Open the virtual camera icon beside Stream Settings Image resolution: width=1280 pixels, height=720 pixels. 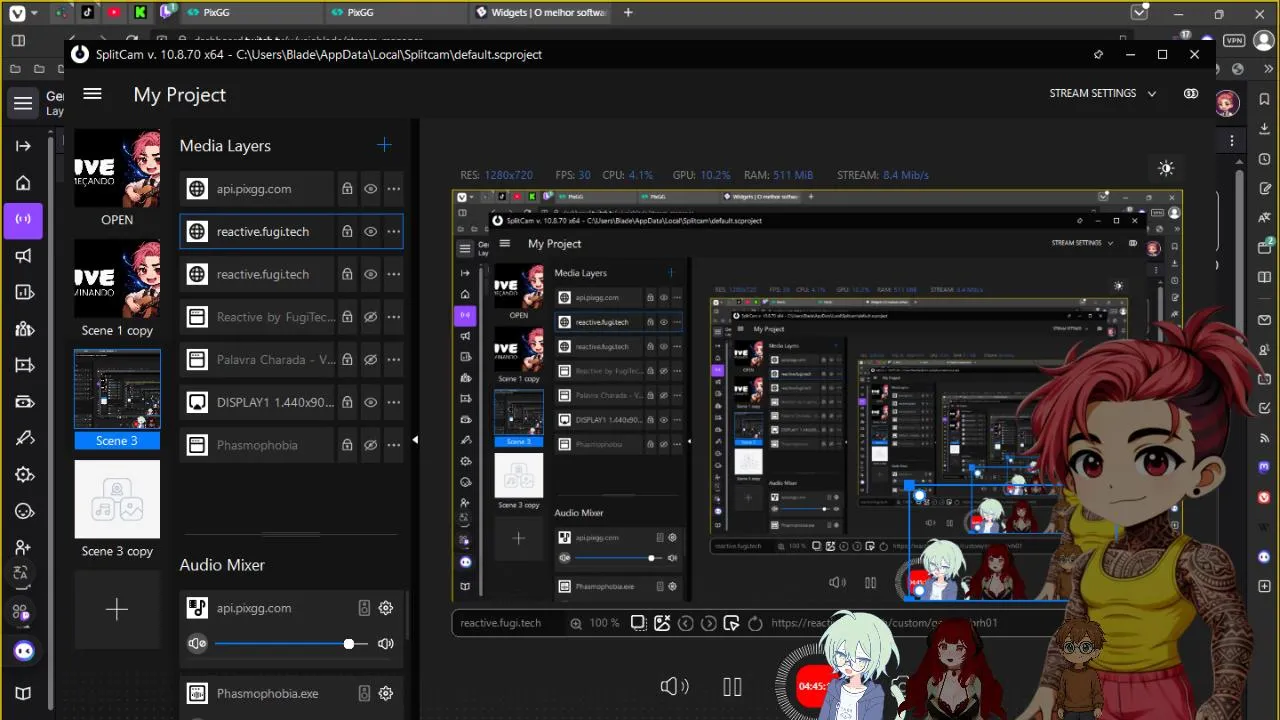tap(1191, 93)
